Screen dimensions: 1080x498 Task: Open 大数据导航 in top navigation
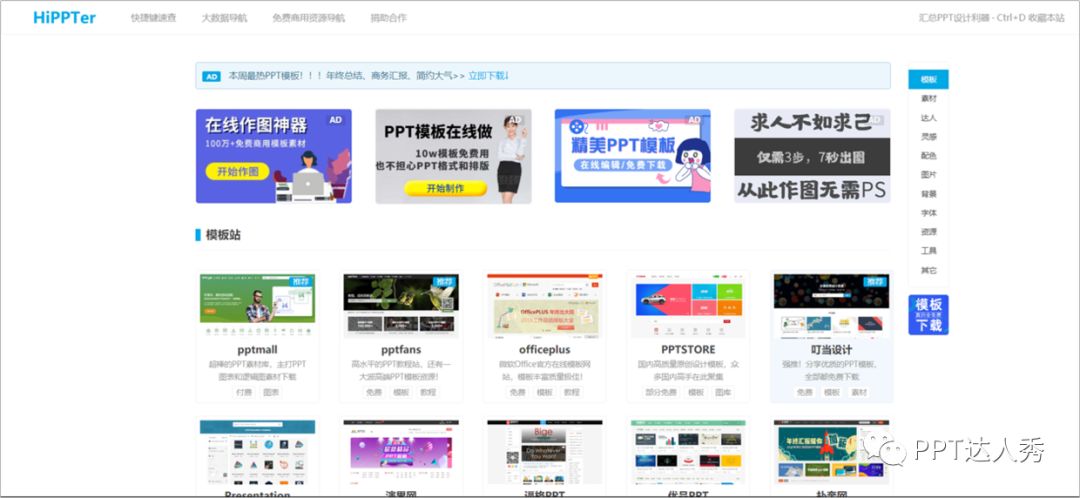224,18
